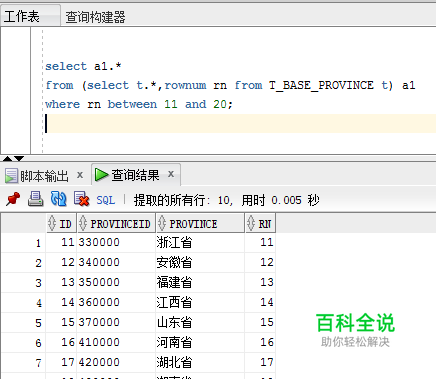Click the RN cell in the 河南省 row
Viewport: 436px width, 379px height.
click(260, 342)
